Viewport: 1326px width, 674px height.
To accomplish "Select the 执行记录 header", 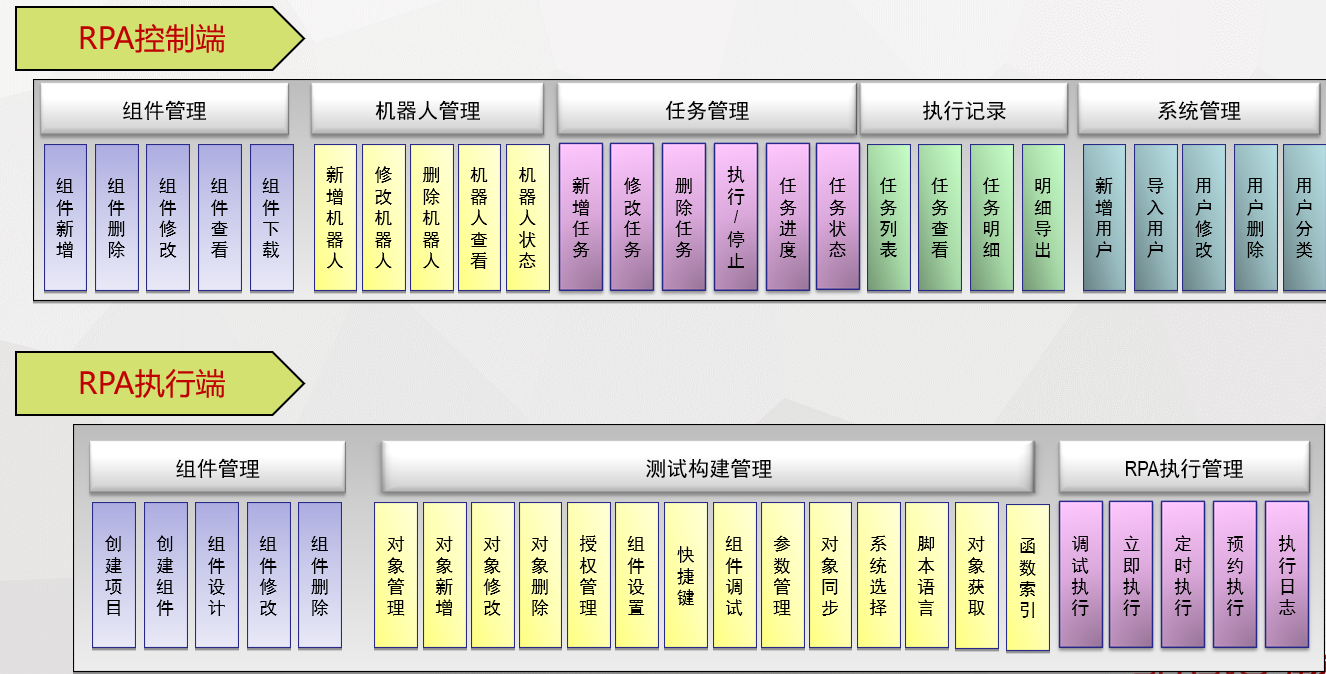I will [964, 110].
